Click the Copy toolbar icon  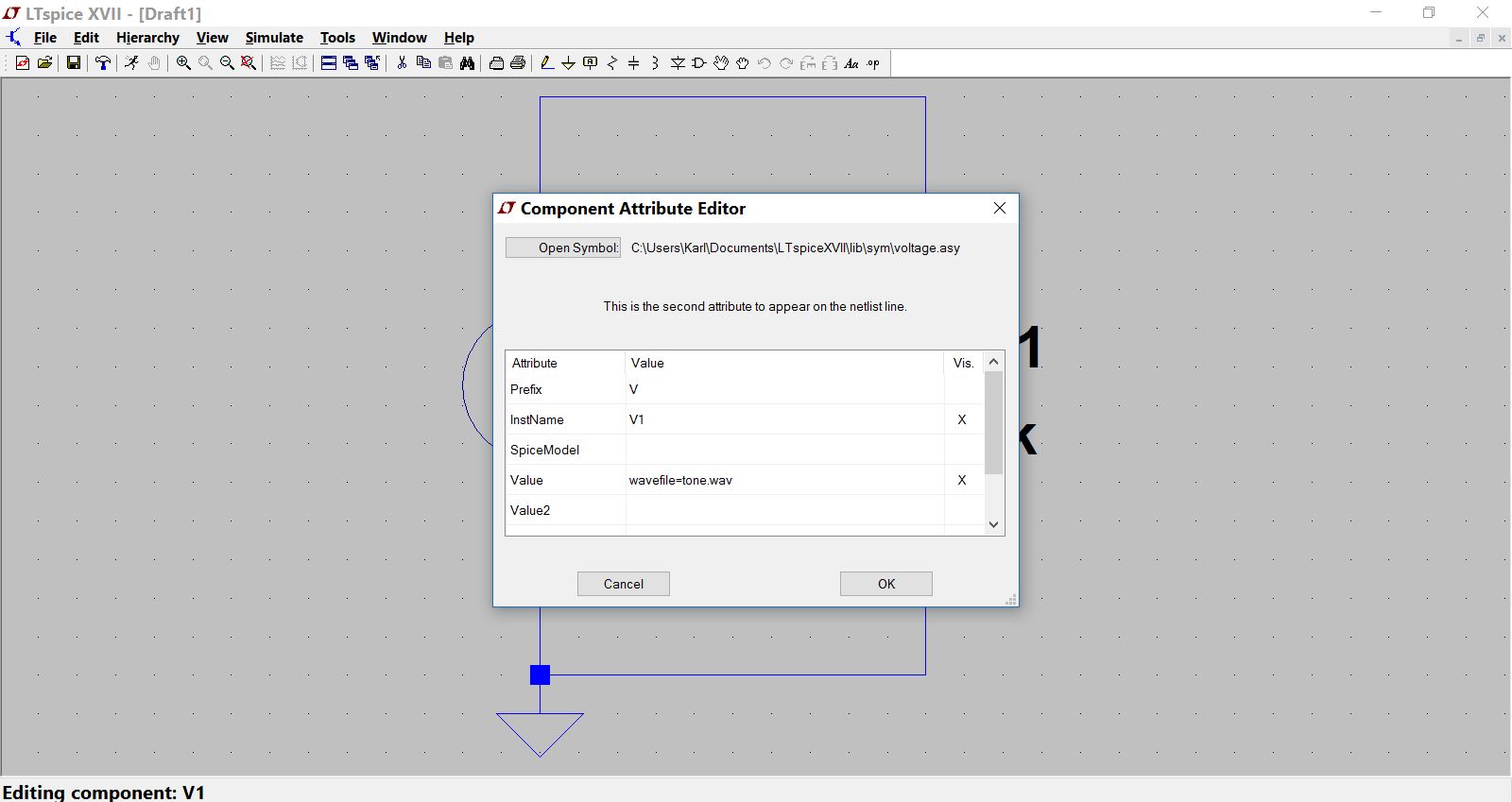coord(423,63)
